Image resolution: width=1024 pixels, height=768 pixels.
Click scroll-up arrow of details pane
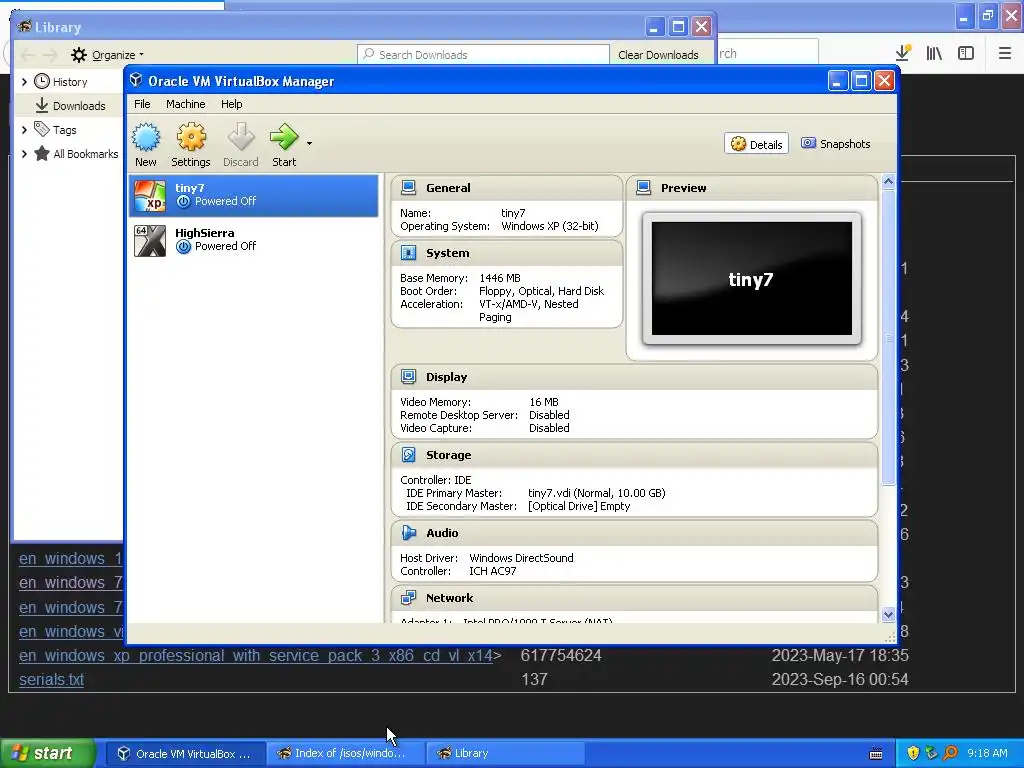pyautogui.click(x=888, y=182)
